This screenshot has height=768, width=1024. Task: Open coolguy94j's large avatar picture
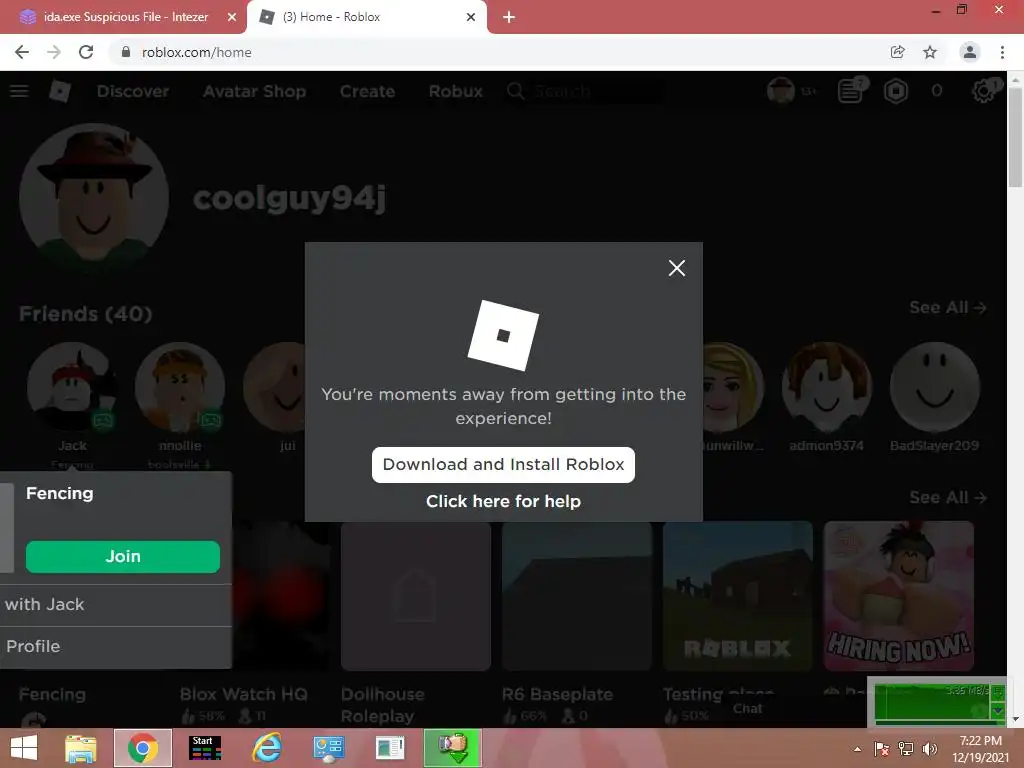click(x=94, y=198)
